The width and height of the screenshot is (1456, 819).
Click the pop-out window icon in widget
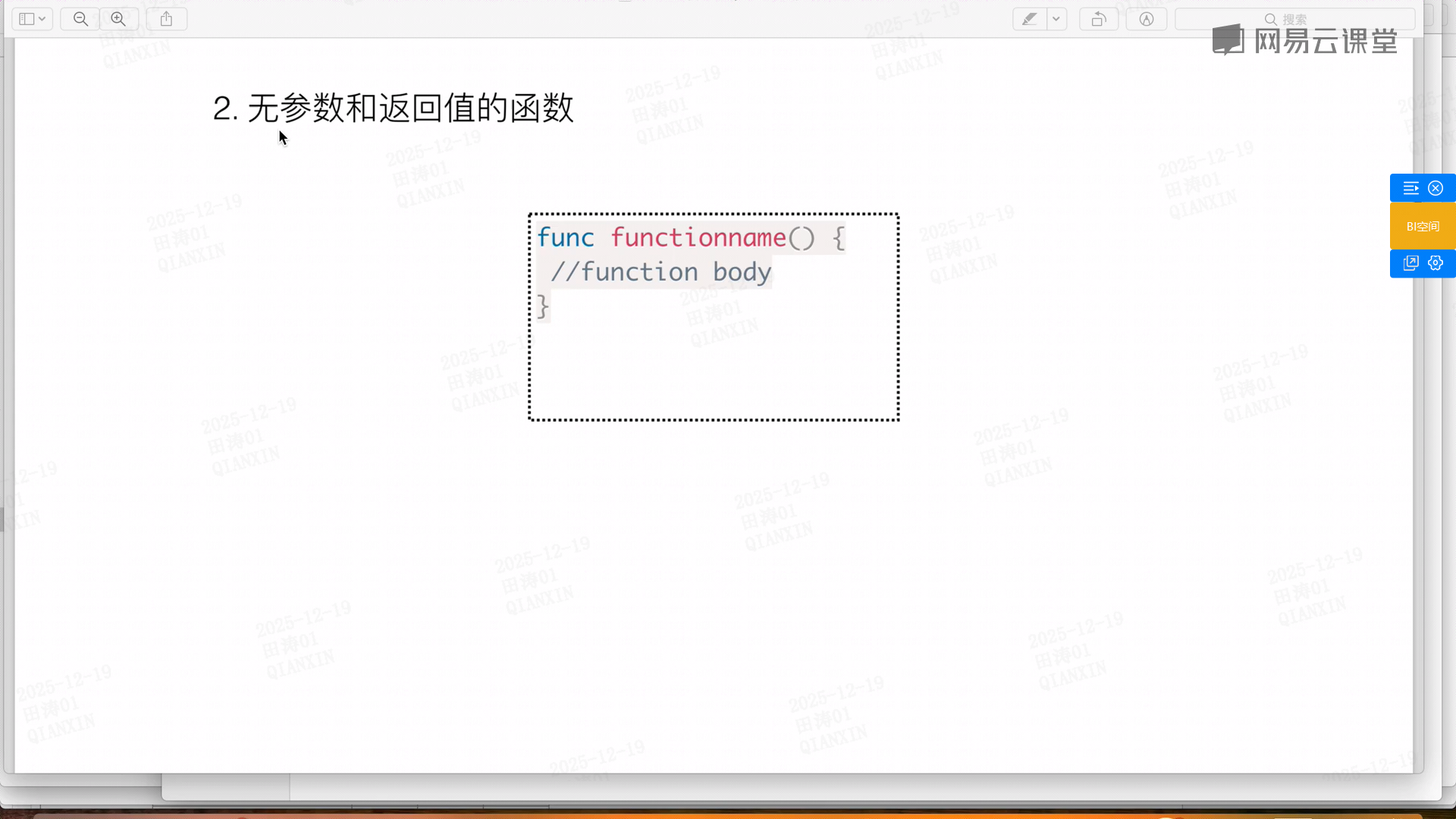(x=1410, y=263)
